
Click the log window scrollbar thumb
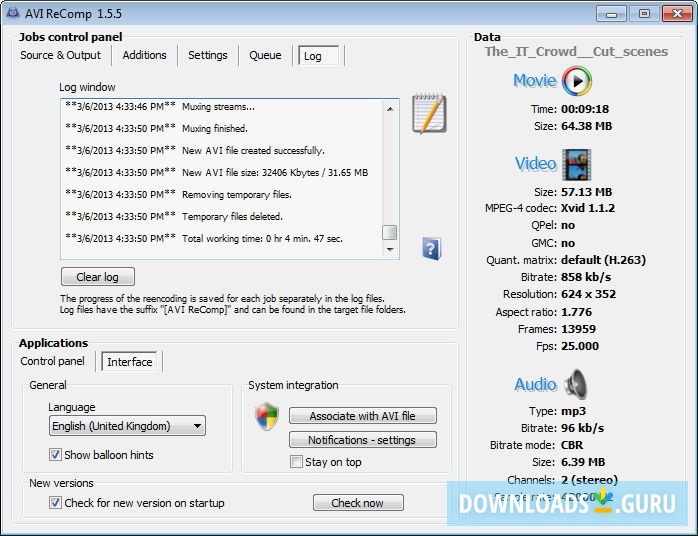(390, 232)
